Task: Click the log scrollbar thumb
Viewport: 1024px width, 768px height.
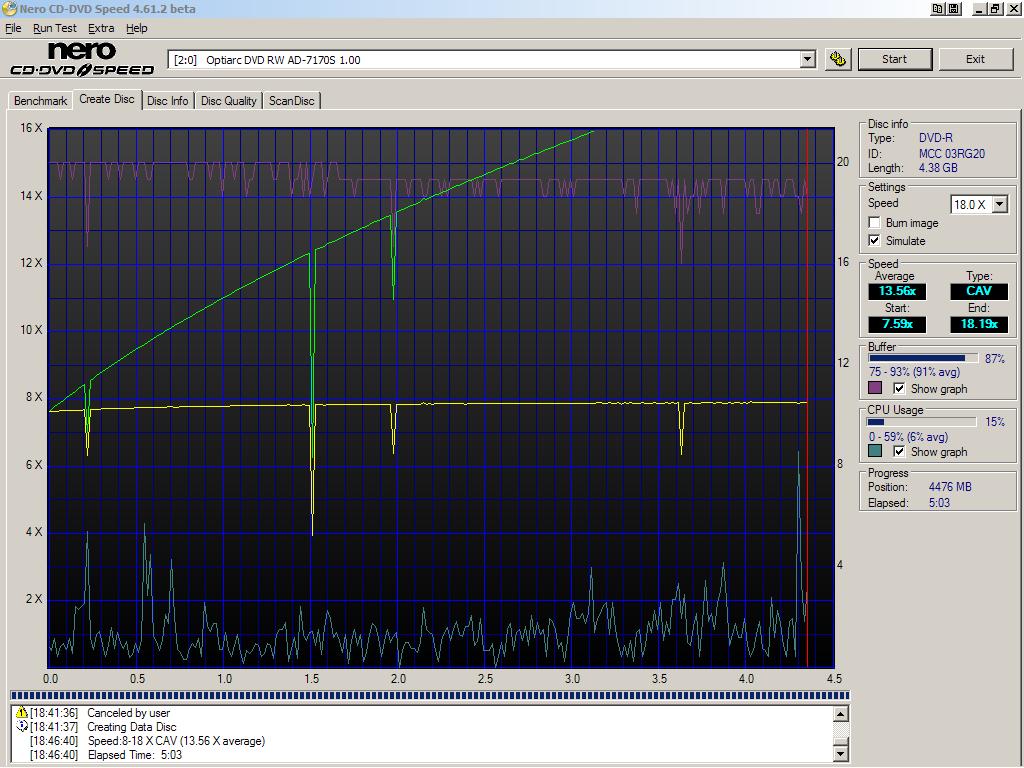Action: (841, 741)
